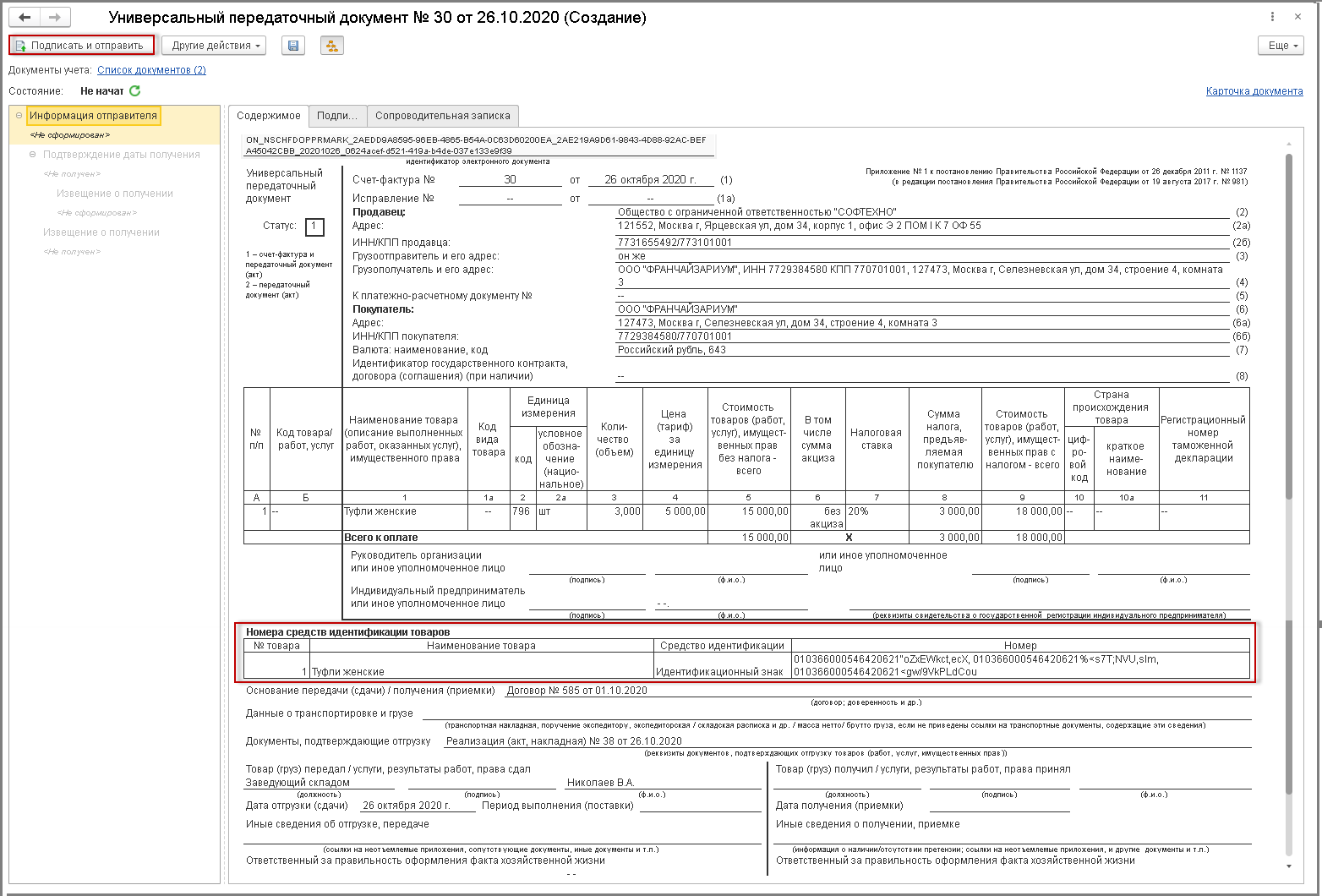
Task: Open Другие действия dropdown
Action: click(214, 46)
